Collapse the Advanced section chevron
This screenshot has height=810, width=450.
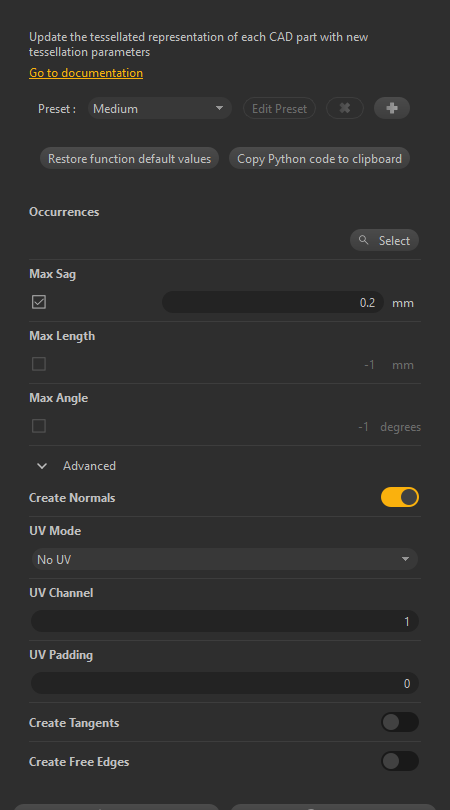[42, 466]
